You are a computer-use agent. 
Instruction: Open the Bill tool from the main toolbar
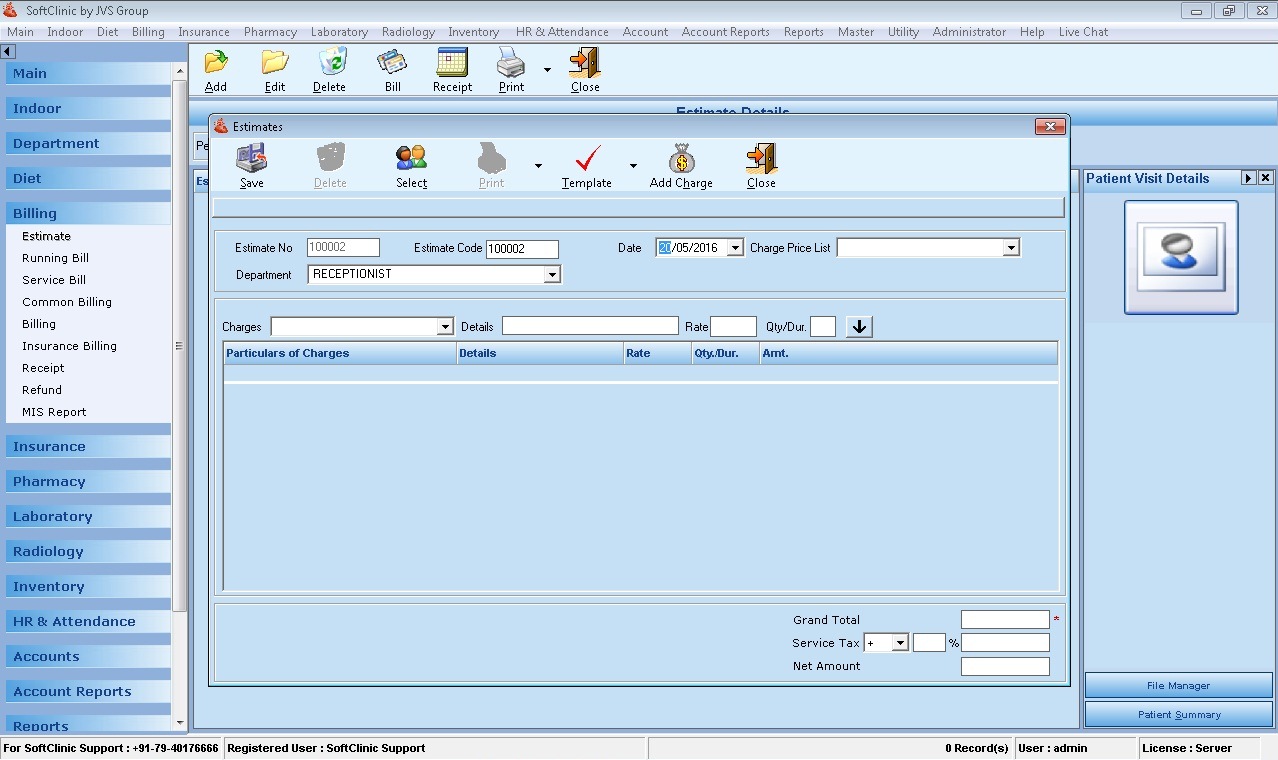[391, 68]
